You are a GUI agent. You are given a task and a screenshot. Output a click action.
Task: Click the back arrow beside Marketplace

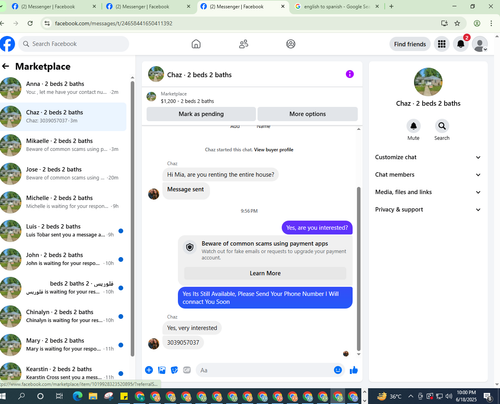click(5, 66)
